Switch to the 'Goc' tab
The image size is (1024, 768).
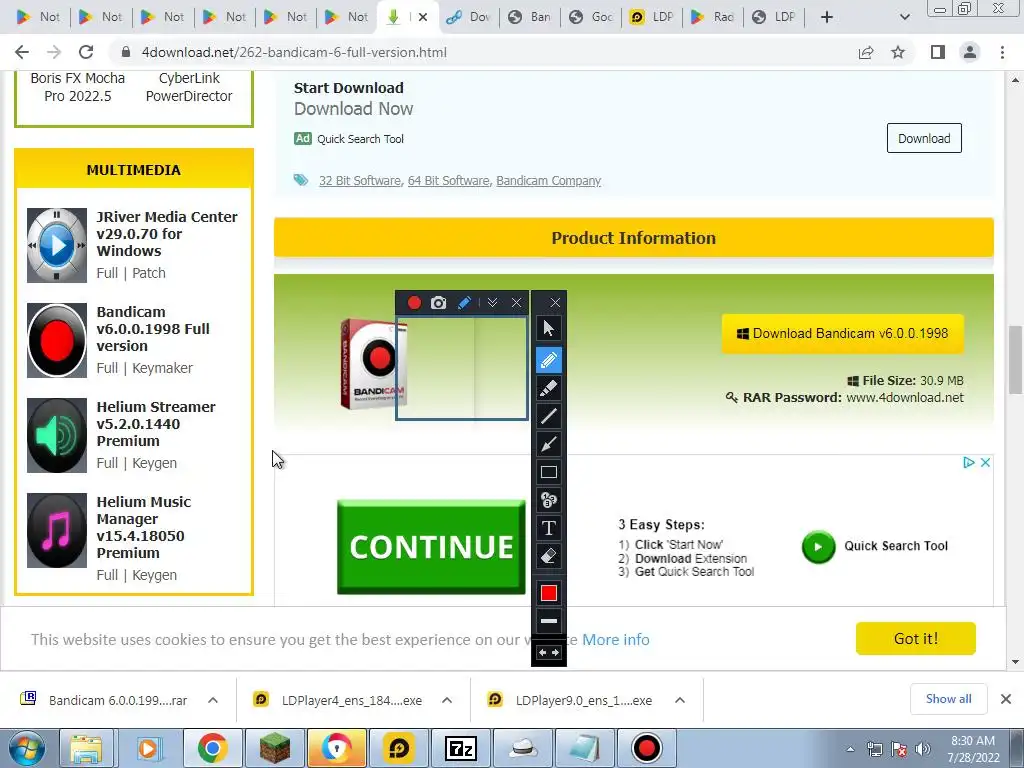[591, 17]
